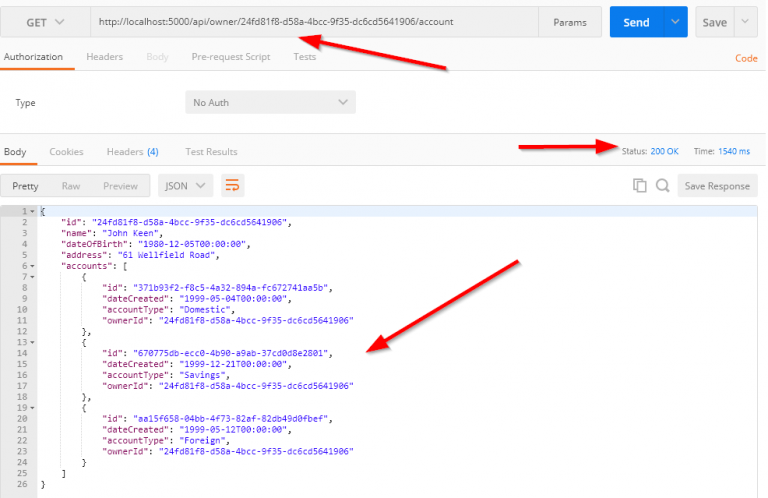Screen dimensions: 768x498
Task: Open the Pre-request Script tab
Action: tap(231, 57)
